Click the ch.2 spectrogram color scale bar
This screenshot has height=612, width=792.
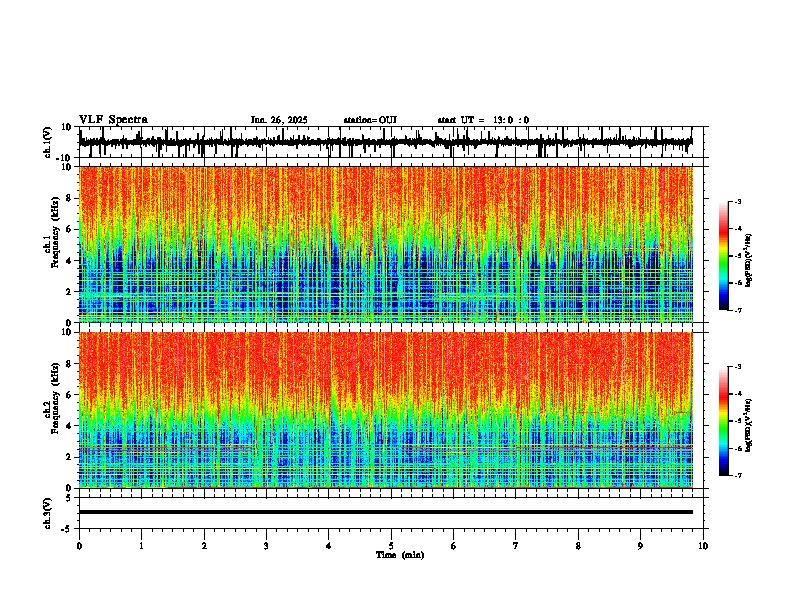coord(723,421)
